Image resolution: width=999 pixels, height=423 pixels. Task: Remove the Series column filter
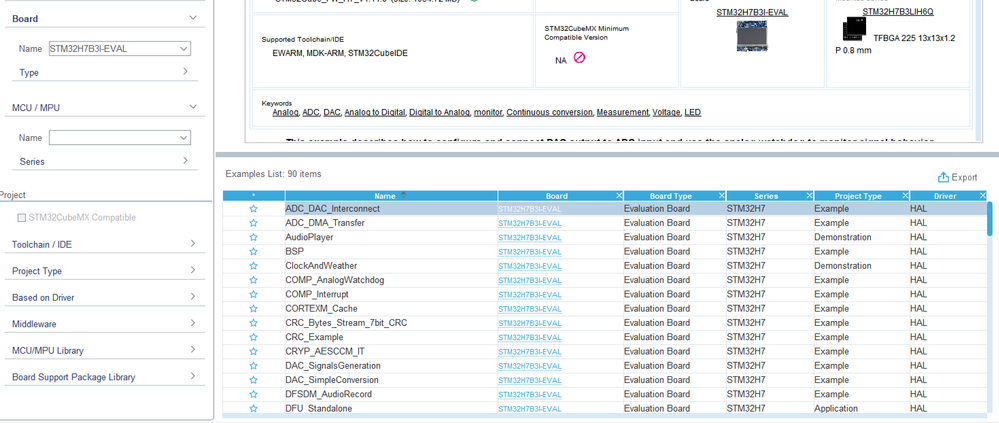coord(809,196)
